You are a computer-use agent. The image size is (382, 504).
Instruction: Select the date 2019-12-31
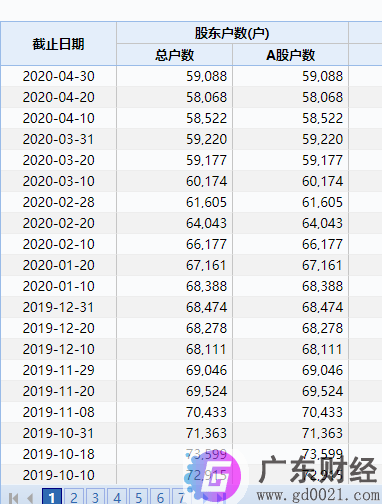click(59, 307)
